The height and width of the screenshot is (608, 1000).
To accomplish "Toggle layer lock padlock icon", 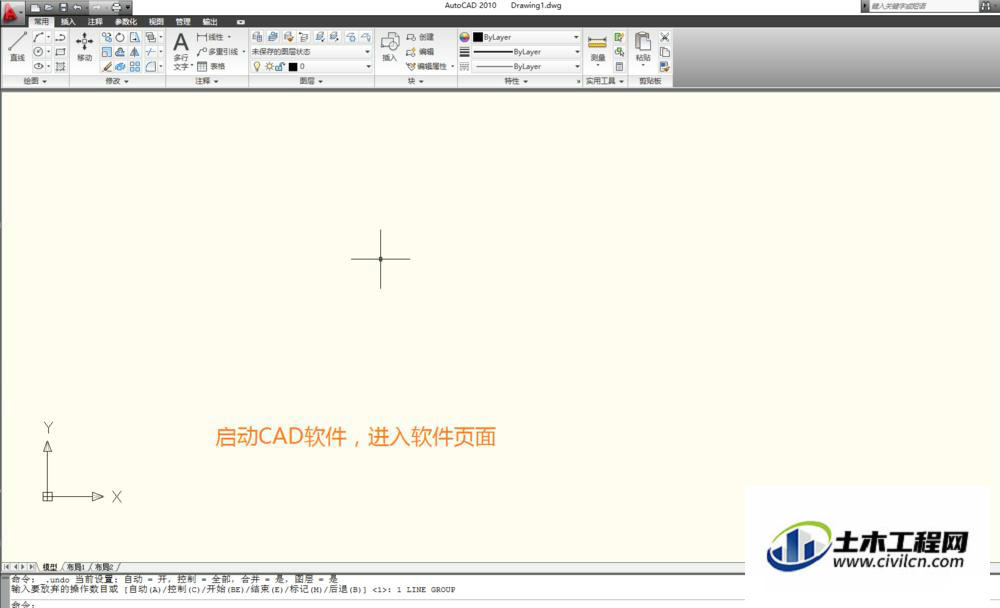I will click(x=279, y=66).
